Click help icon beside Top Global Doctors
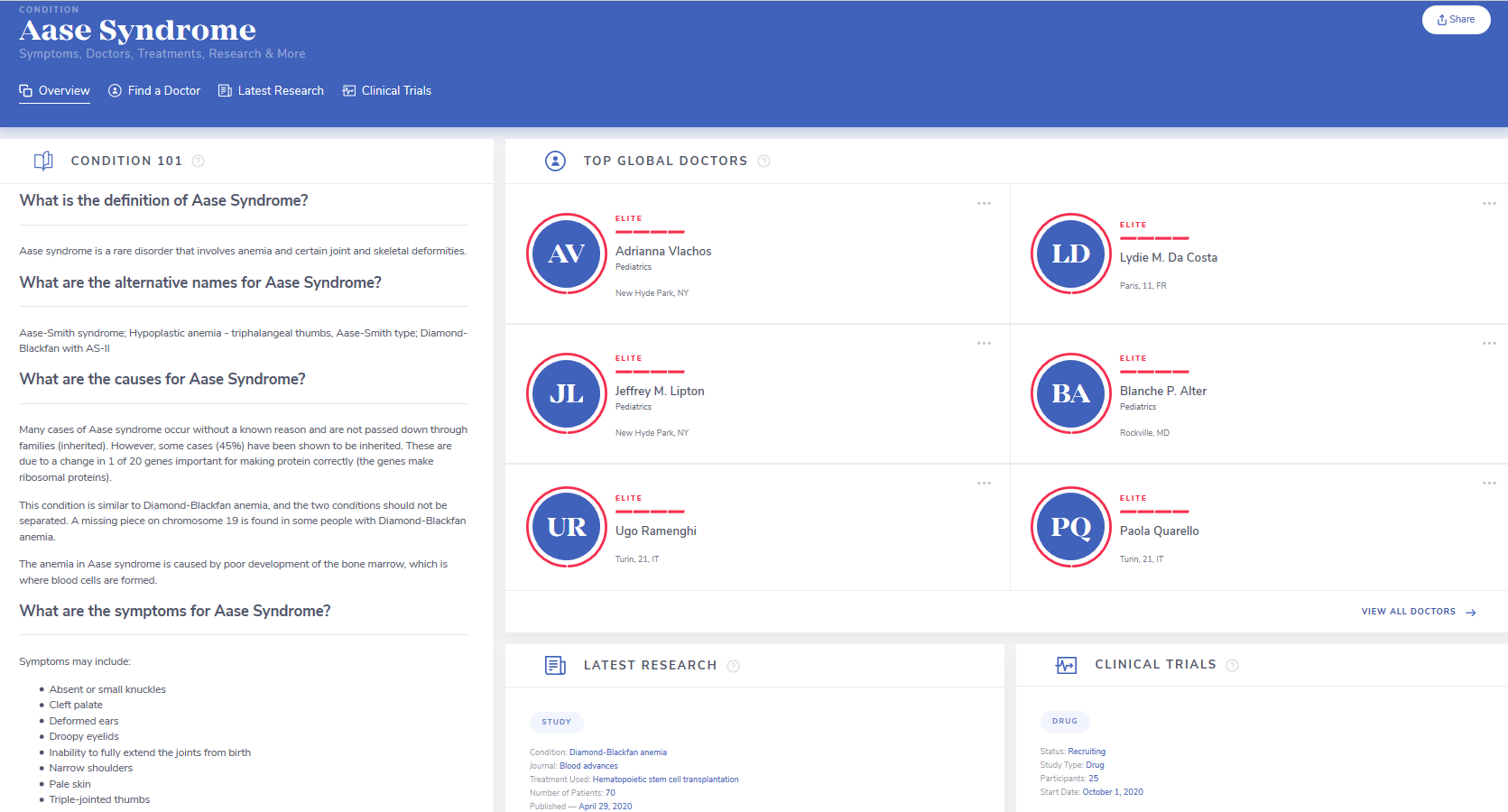 click(763, 161)
